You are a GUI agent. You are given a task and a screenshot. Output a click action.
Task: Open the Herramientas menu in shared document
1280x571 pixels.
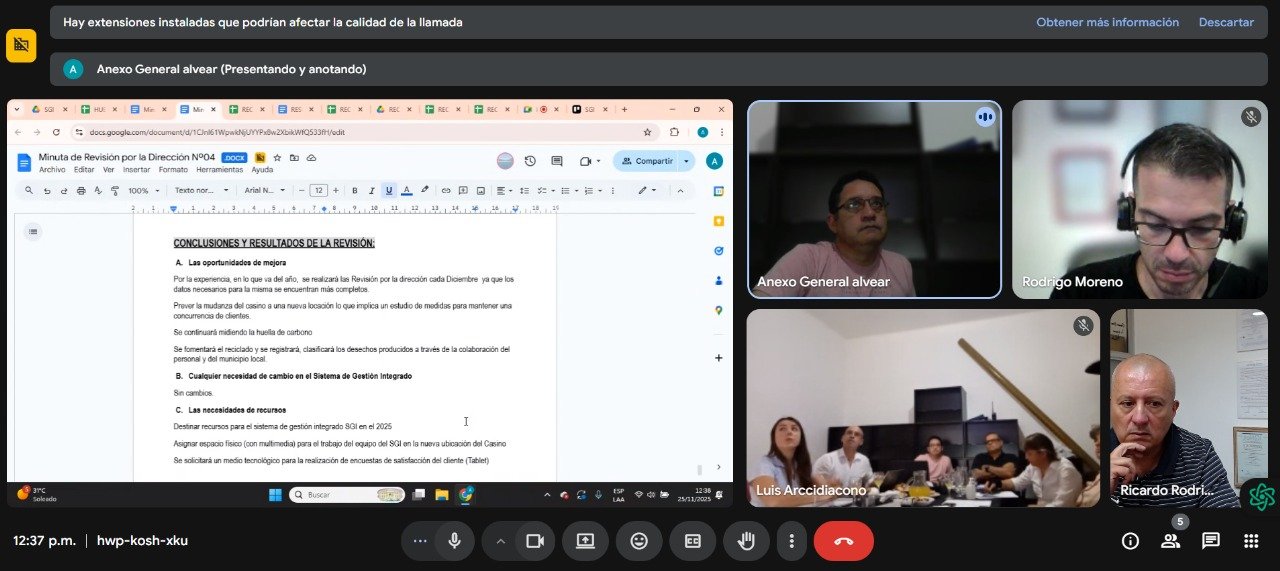(x=219, y=170)
